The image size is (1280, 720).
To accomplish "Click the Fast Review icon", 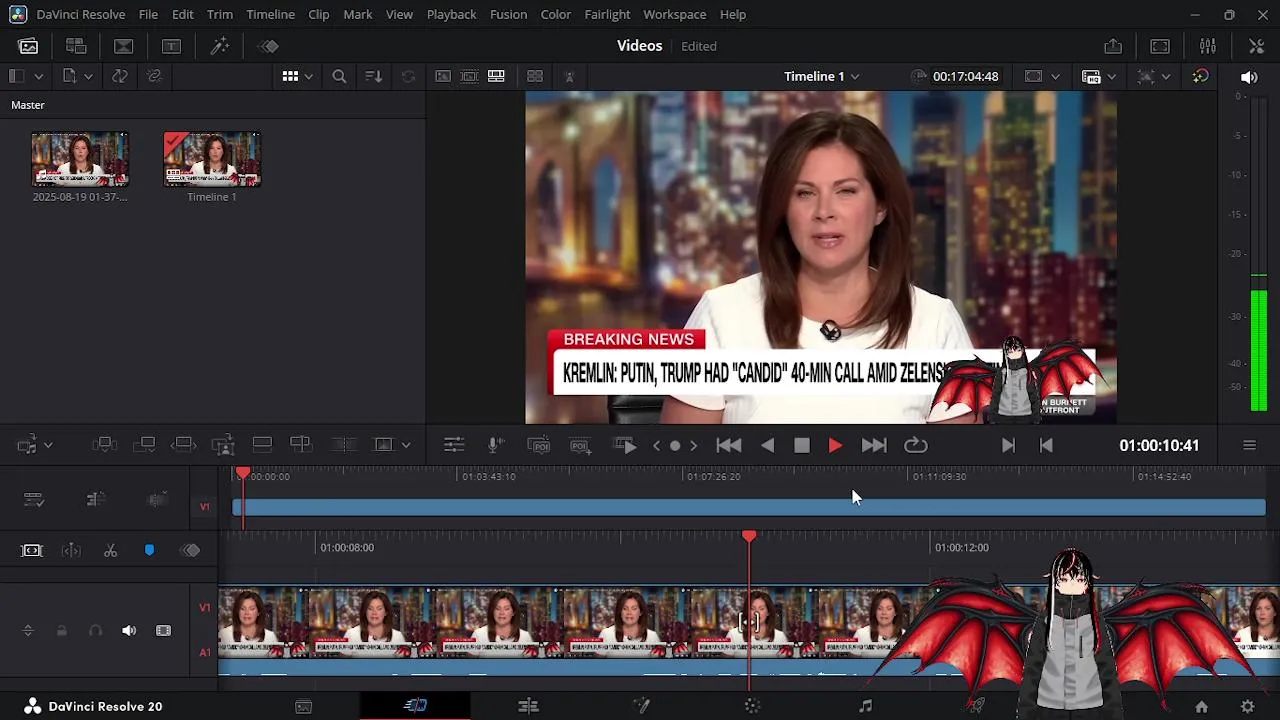I will pyautogui.click(x=626, y=445).
